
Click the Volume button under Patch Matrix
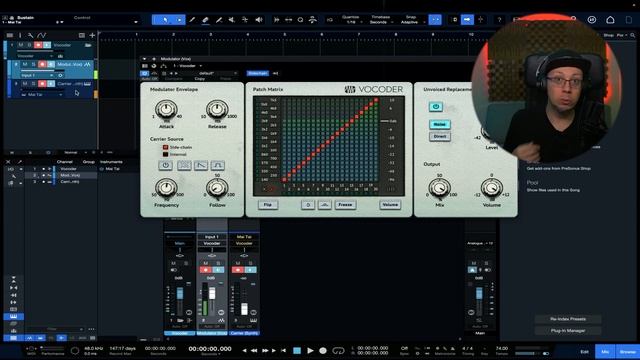pyautogui.click(x=390, y=204)
